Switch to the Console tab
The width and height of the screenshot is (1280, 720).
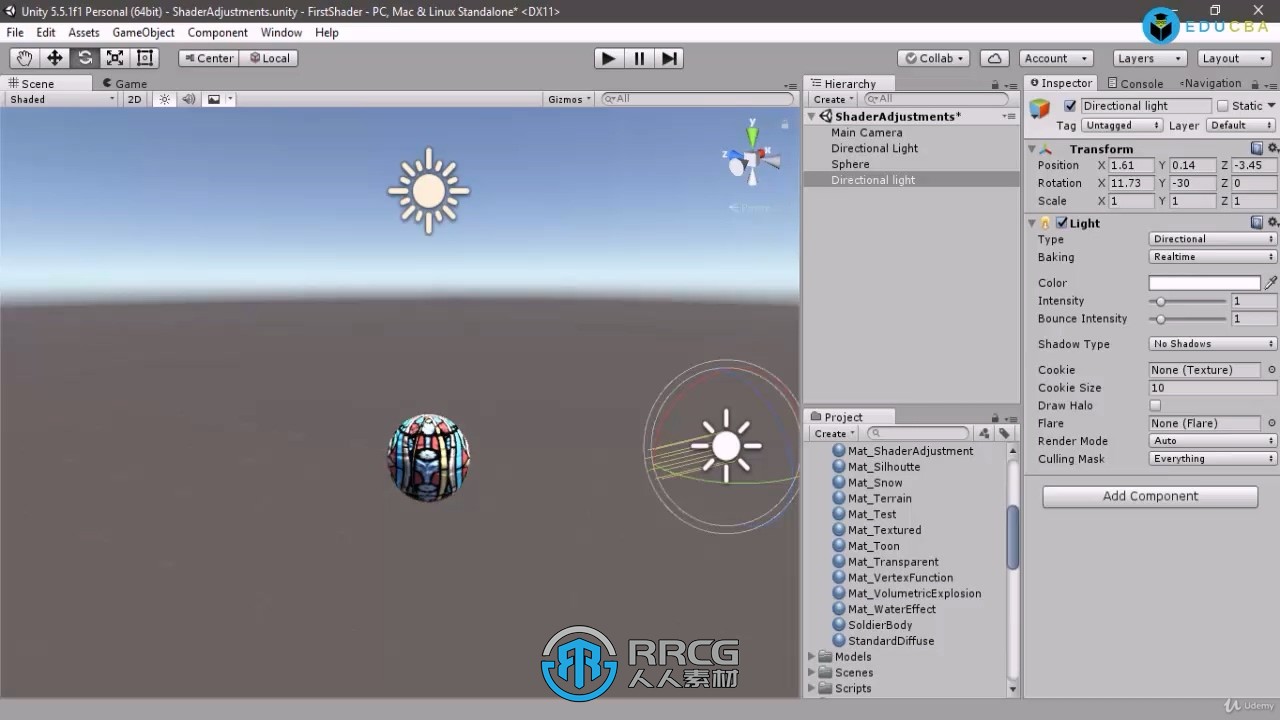[1134, 84]
